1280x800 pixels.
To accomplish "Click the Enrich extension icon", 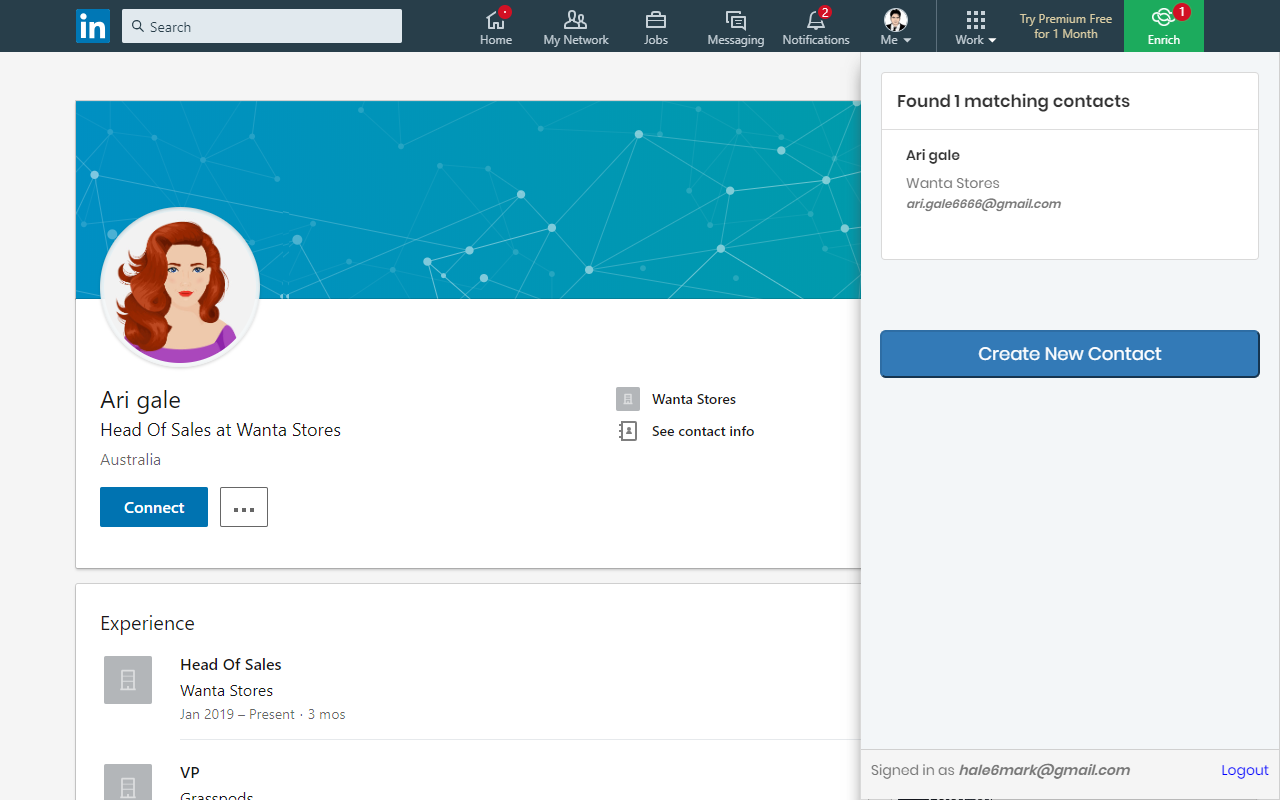I will (x=1163, y=18).
